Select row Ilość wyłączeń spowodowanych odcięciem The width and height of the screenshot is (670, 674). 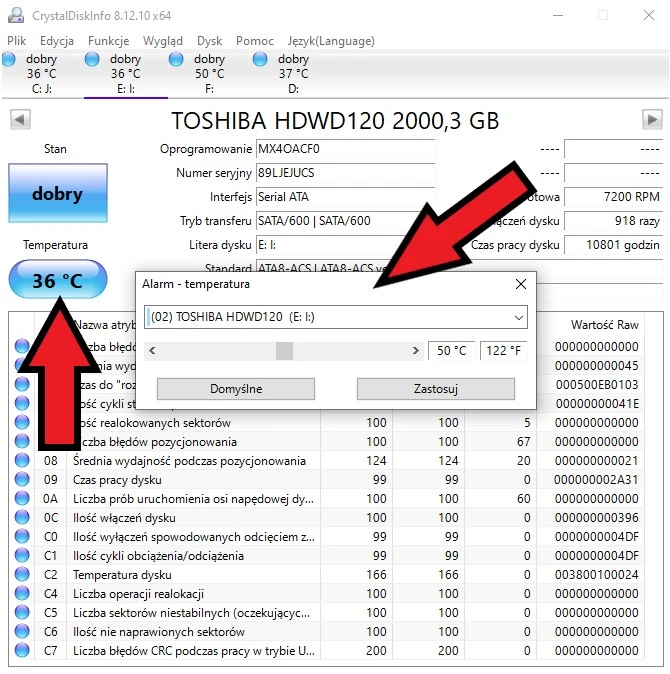pyautogui.click(x=327, y=536)
